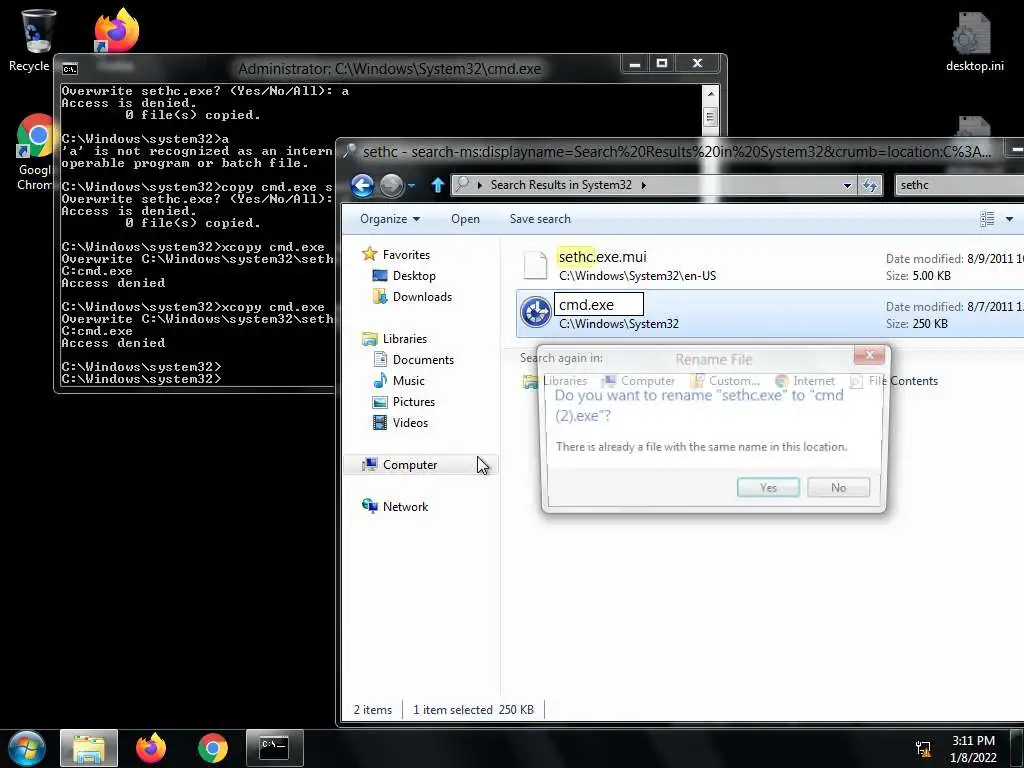Click the '2 items' status bar text
Viewport: 1024px width, 768px height.
pos(373,710)
